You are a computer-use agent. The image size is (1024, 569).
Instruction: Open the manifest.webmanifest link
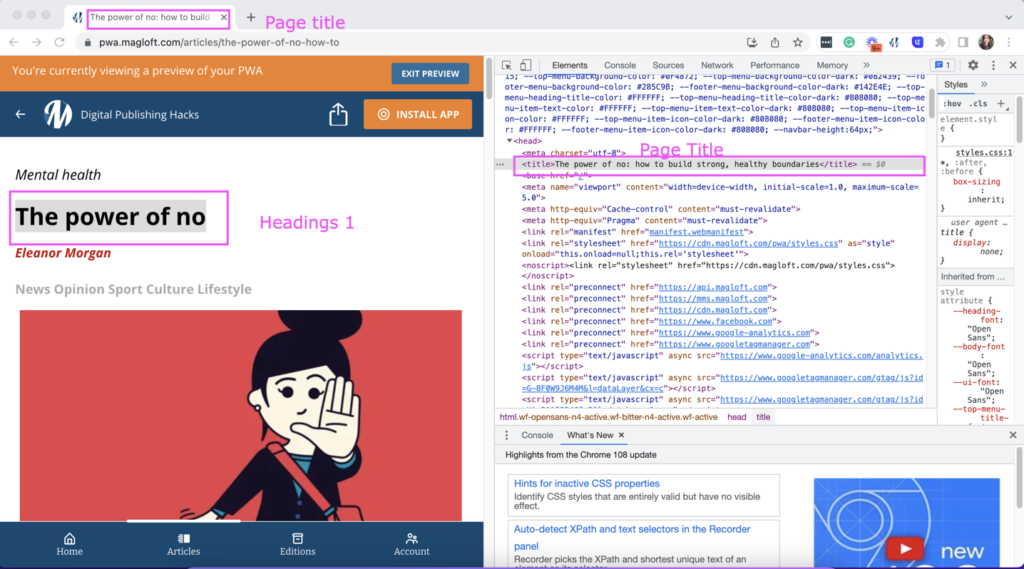click(x=696, y=232)
